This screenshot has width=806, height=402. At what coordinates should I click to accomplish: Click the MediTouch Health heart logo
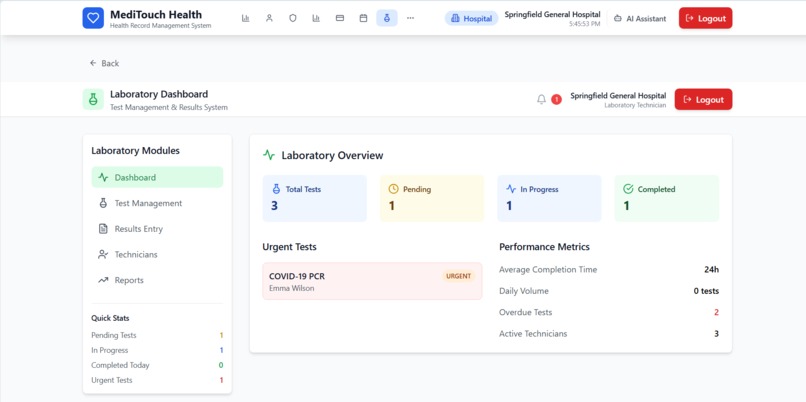click(93, 18)
